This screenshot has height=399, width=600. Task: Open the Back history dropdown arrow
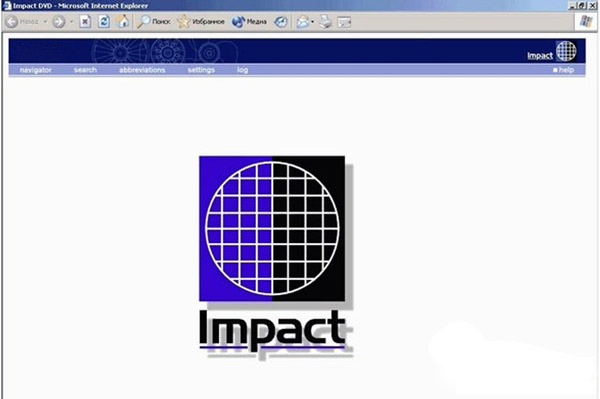click(x=45, y=22)
